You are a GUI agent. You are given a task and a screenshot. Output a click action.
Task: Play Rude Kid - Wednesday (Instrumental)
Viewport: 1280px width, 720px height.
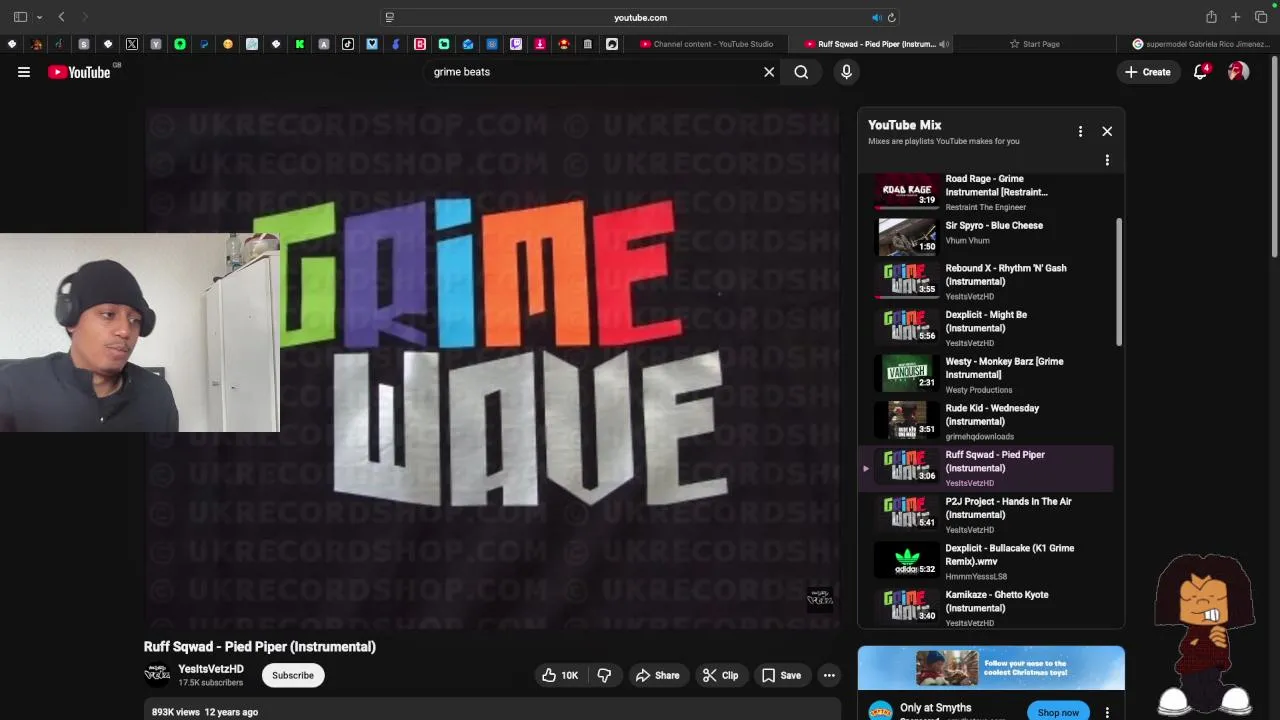coord(986,421)
